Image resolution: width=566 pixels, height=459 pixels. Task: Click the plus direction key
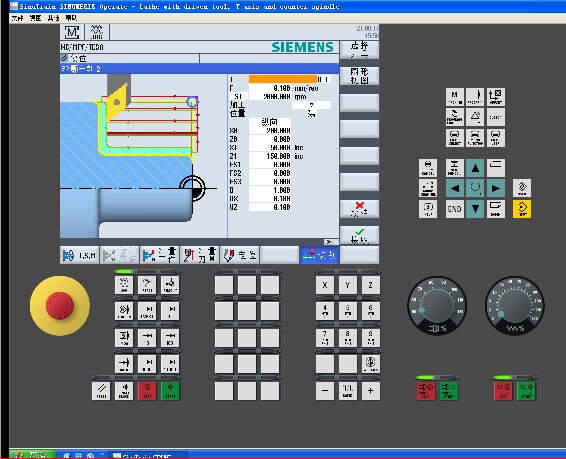click(x=371, y=391)
